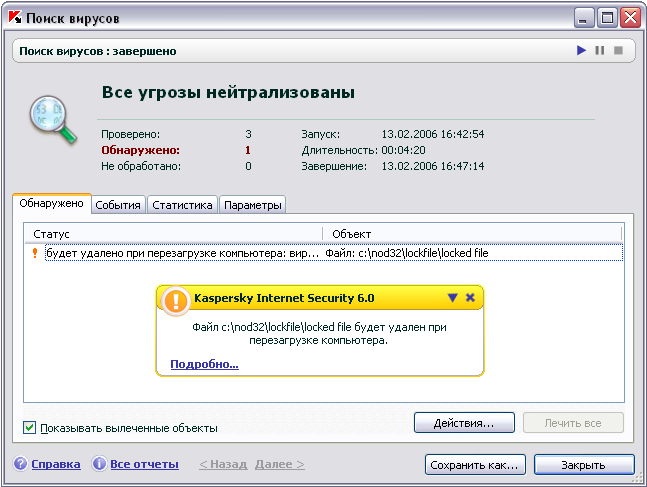Open the Все отчеты link
This screenshot has width=647, height=487.
click(144, 464)
